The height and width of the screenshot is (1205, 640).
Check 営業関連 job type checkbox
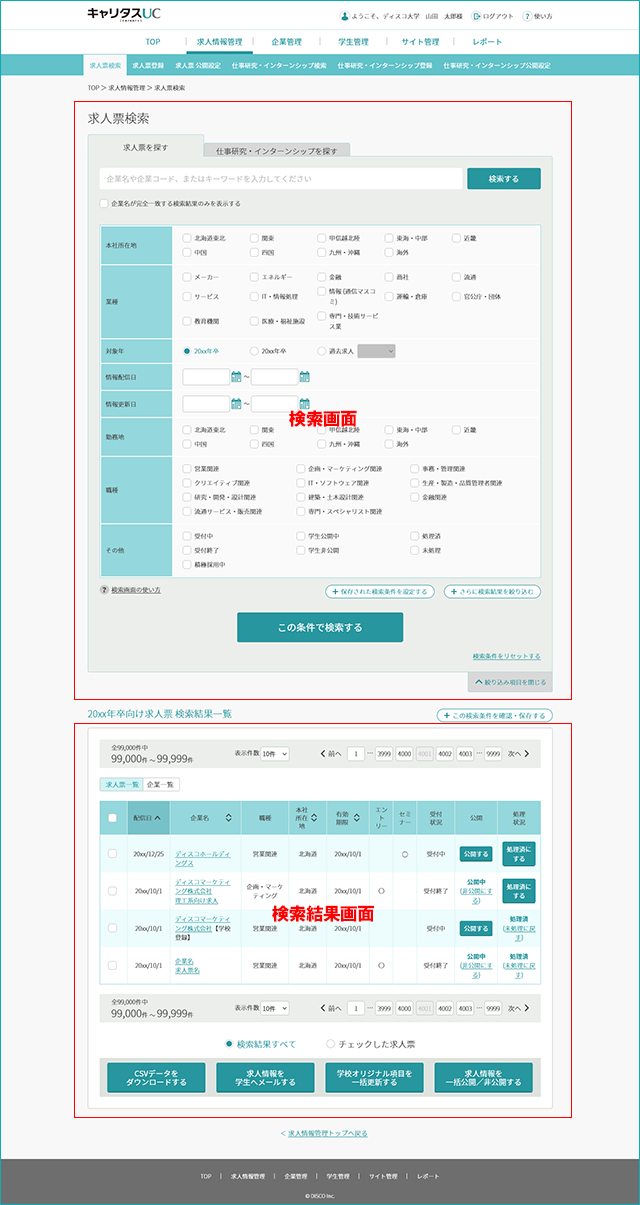click(x=187, y=468)
